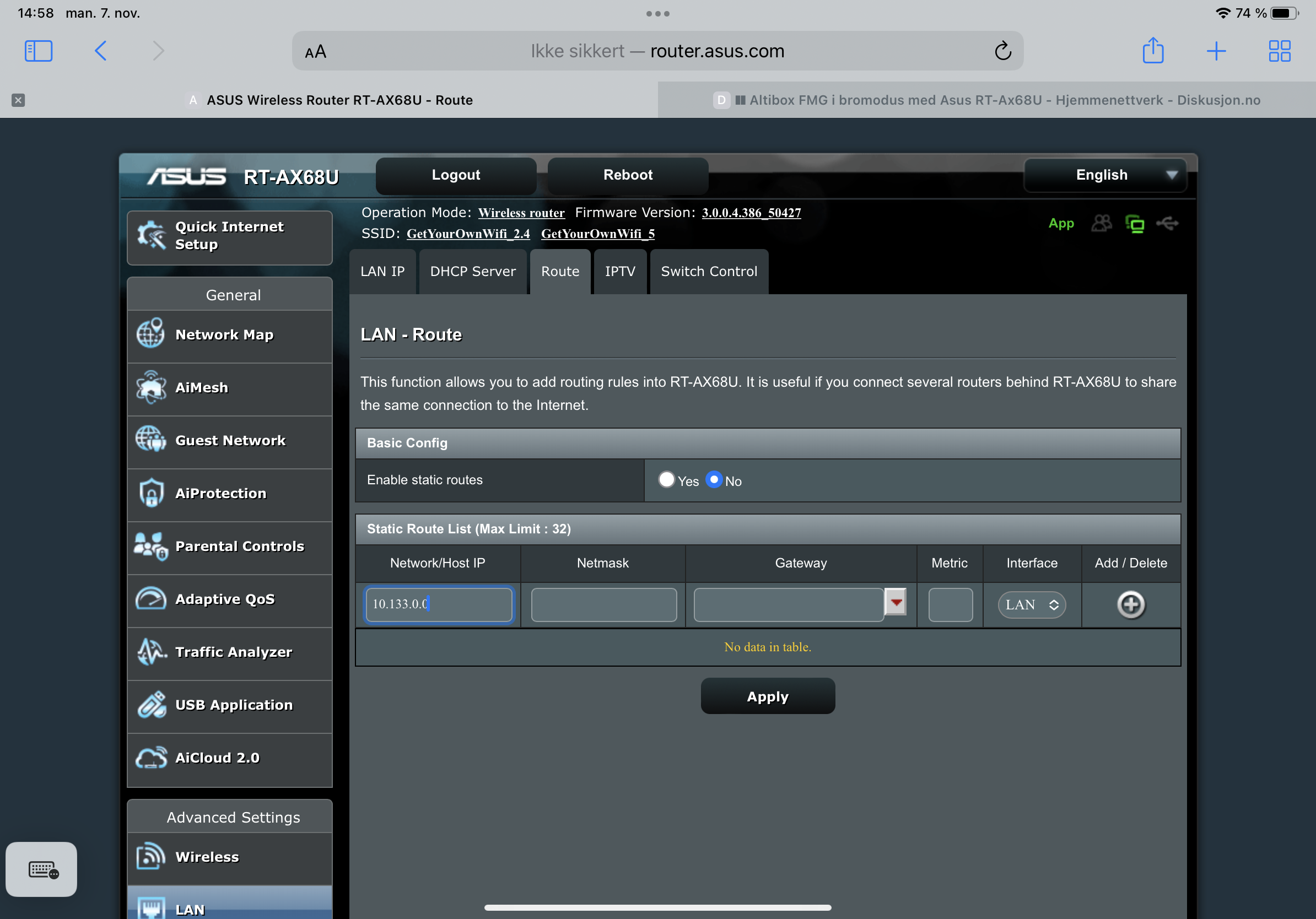Open AA reader and text-size options
The height and width of the screenshot is (919, 1316).
315,52
